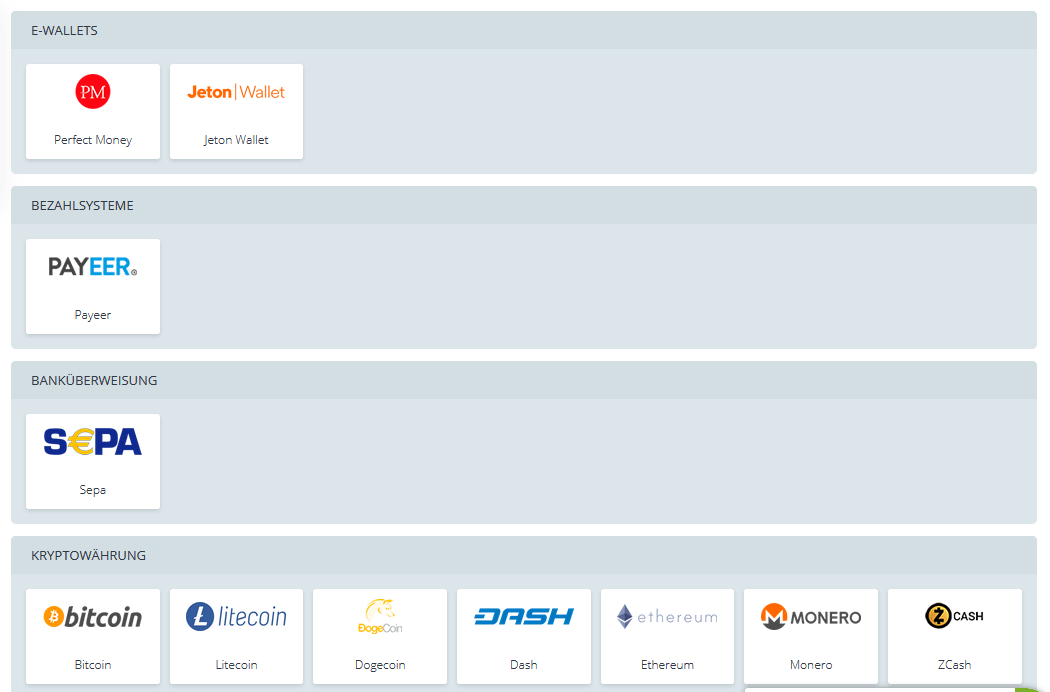1050x692 pixels.
Task: Click the 'Perfect Money' label
Action: tap(92, 139)
